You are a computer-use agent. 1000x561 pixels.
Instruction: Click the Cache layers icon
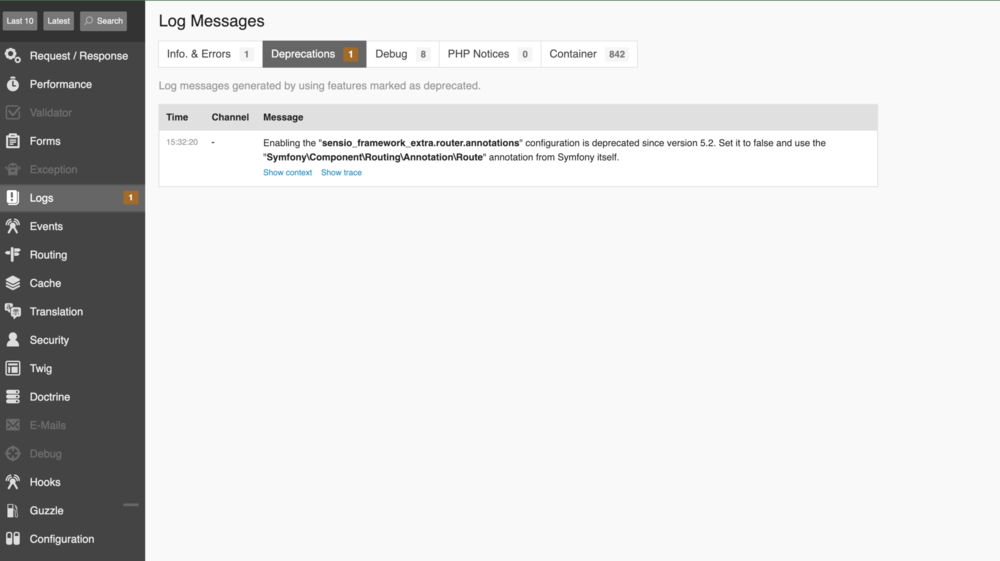point(13,283)
